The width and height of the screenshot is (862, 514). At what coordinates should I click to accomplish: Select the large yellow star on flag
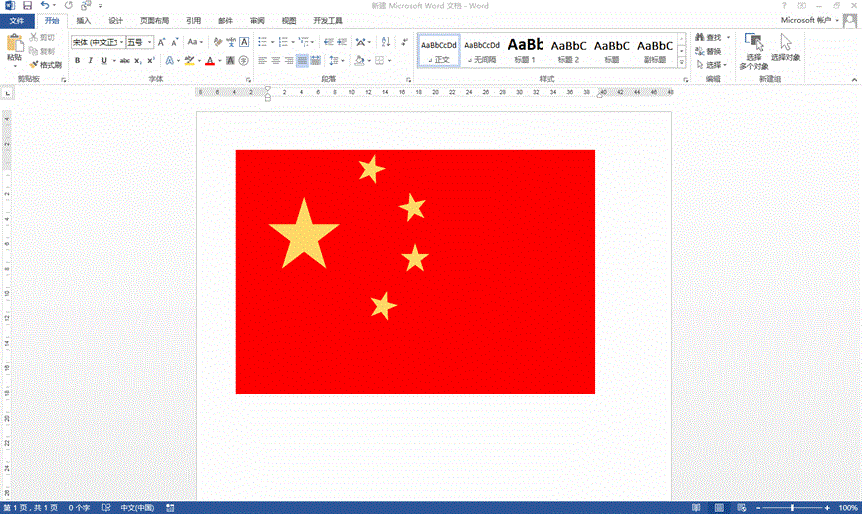303,234
